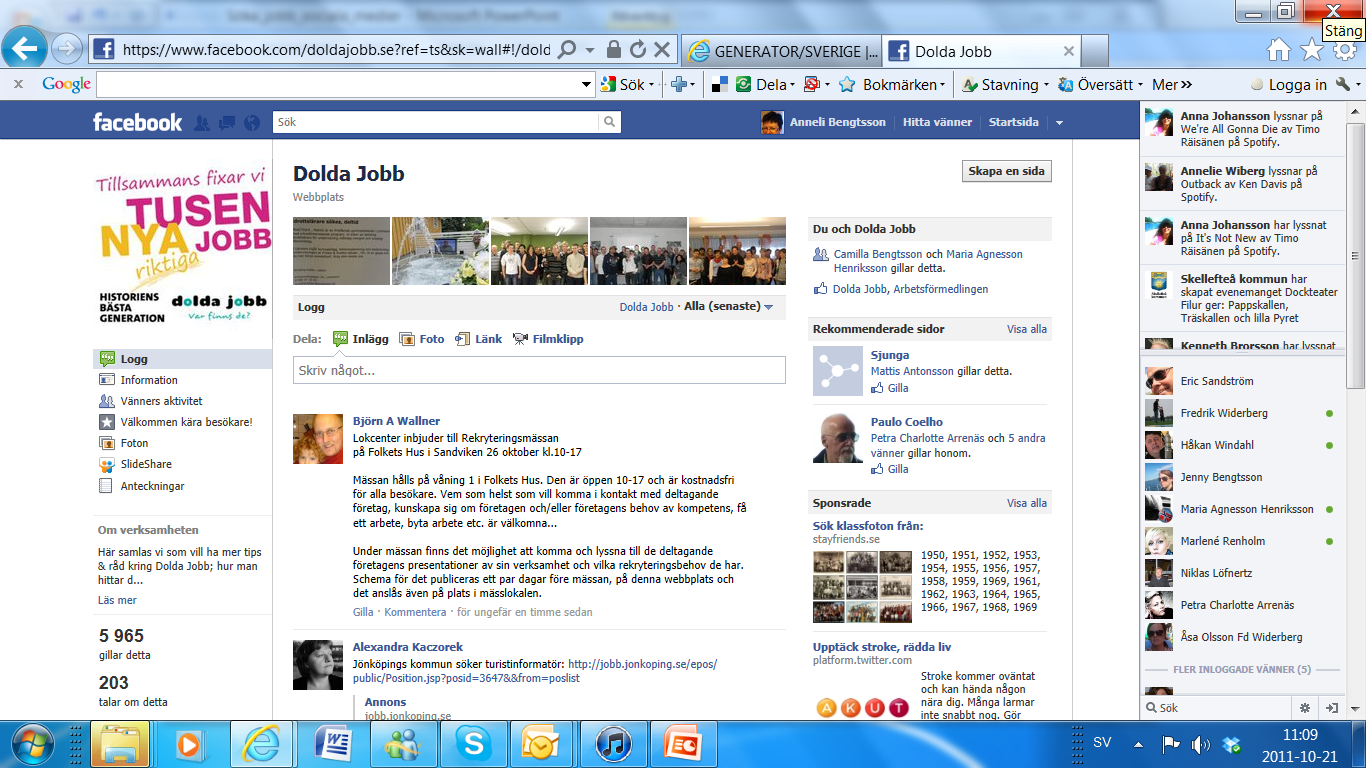1366x768 pixels.
Task: Open Logg in left sidebar
Action: pyautogui.click(x=182, y=359)
